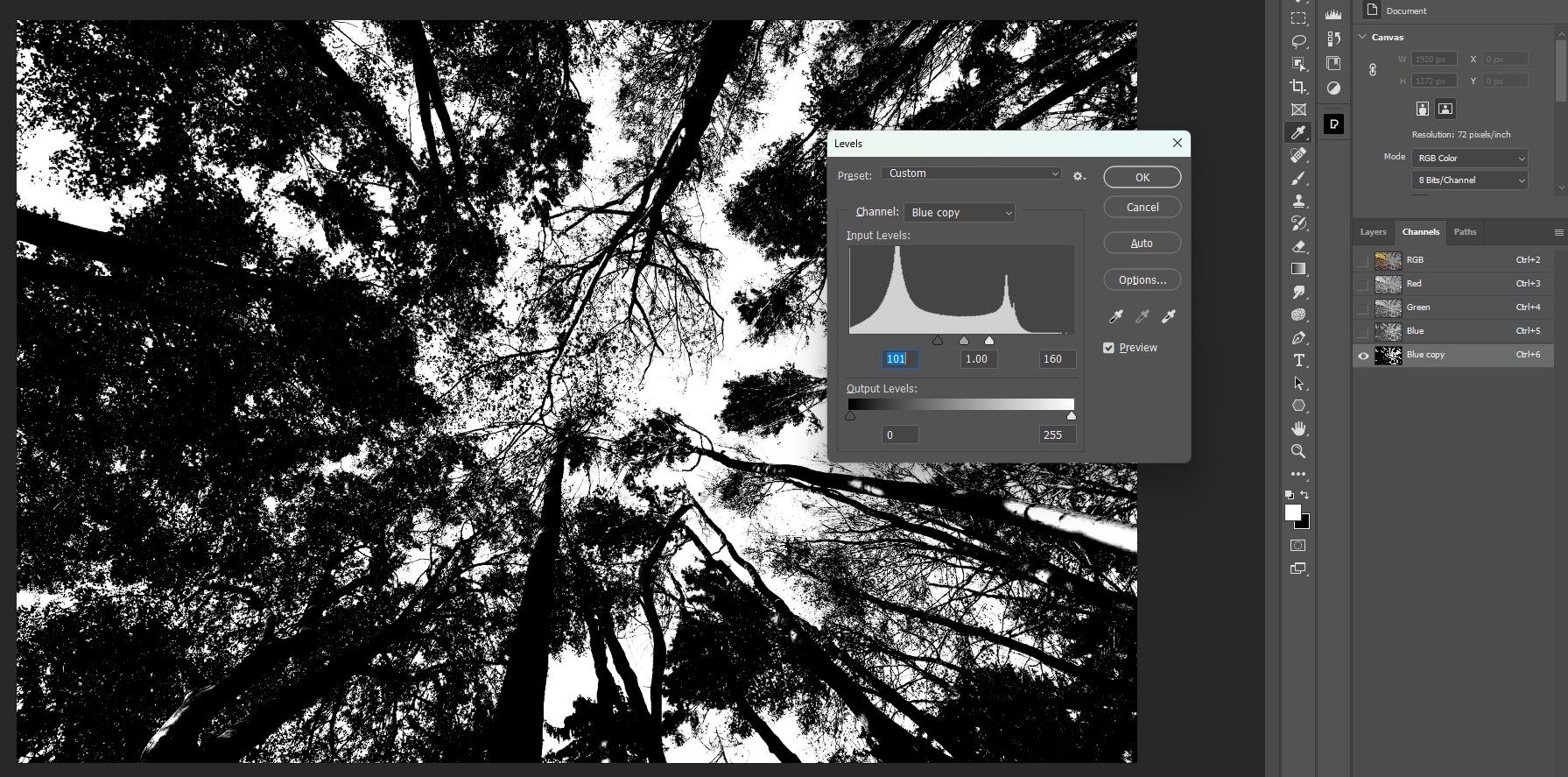Open the 8 Bits/Channel dropdown

(1470, 180)
